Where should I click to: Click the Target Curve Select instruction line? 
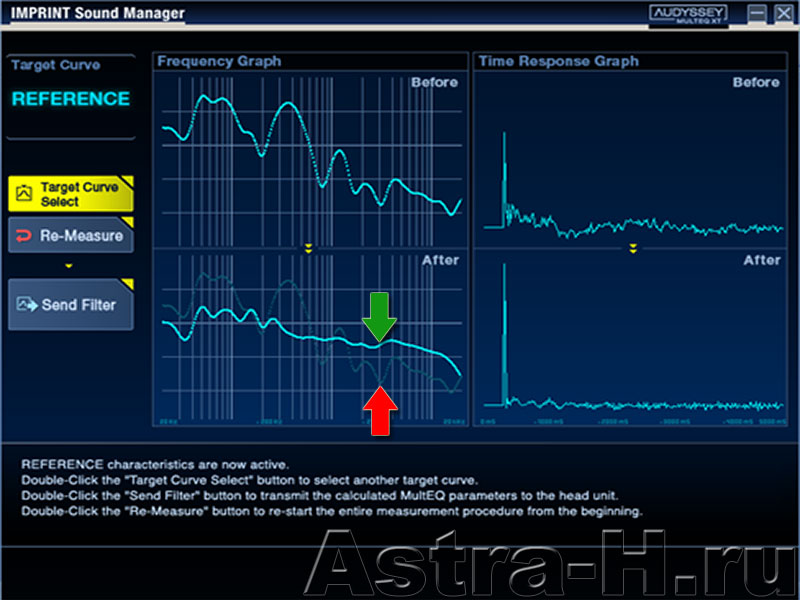[249, 480]
